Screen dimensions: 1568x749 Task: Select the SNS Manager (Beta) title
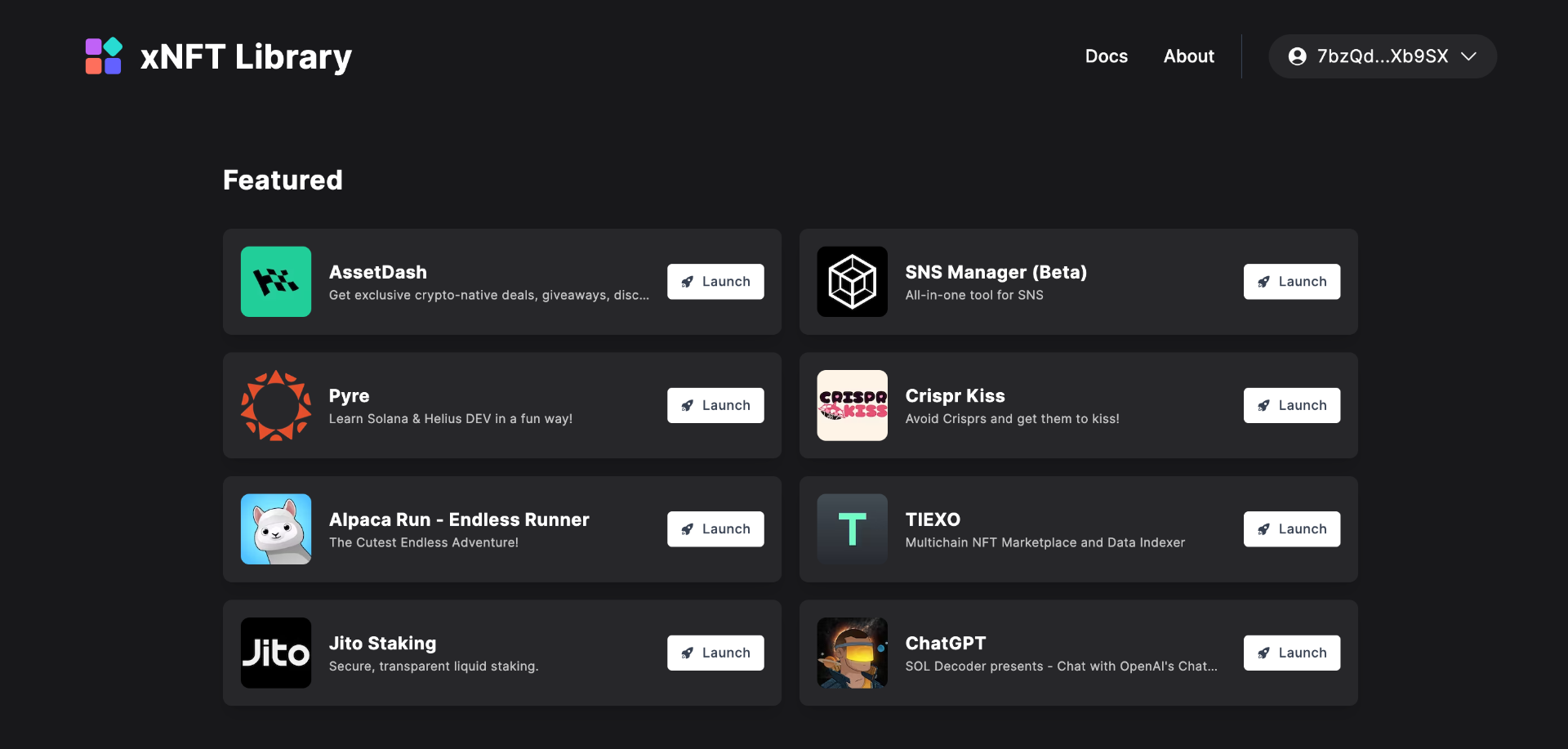click(x=996, y=272)
